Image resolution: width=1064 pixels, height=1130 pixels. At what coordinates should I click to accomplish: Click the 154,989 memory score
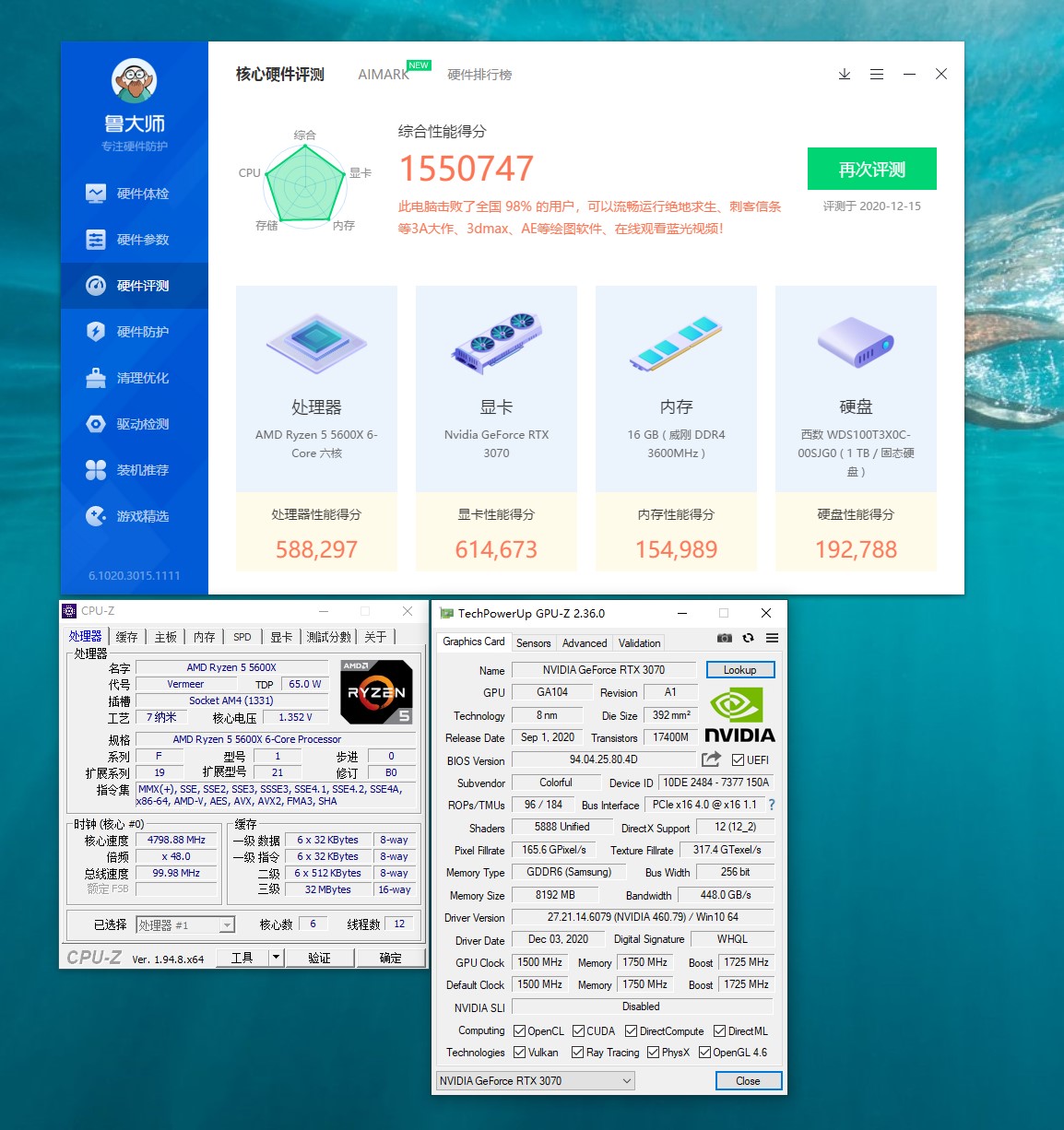[676, 550]
